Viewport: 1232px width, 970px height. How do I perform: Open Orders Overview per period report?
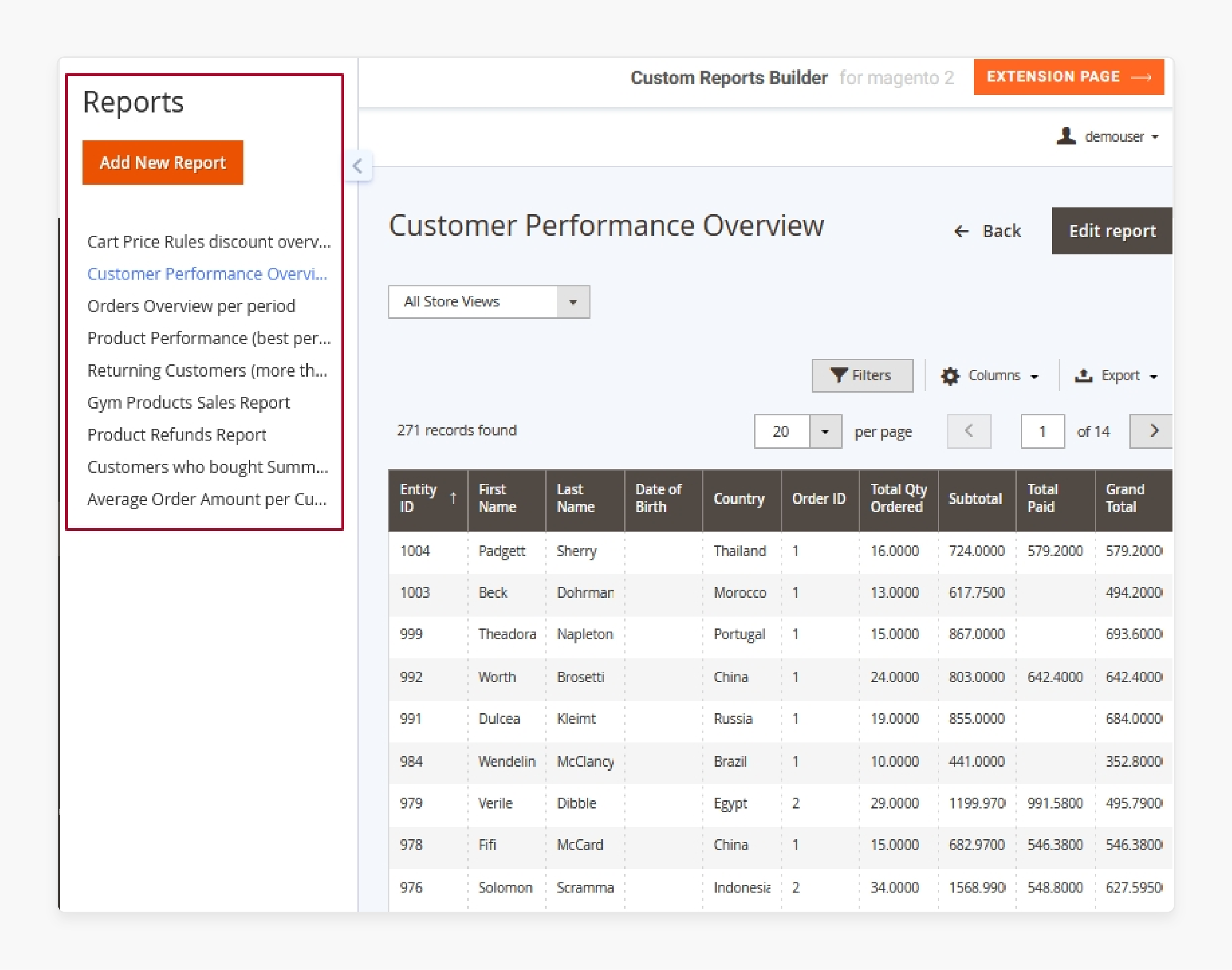[191, 306]
